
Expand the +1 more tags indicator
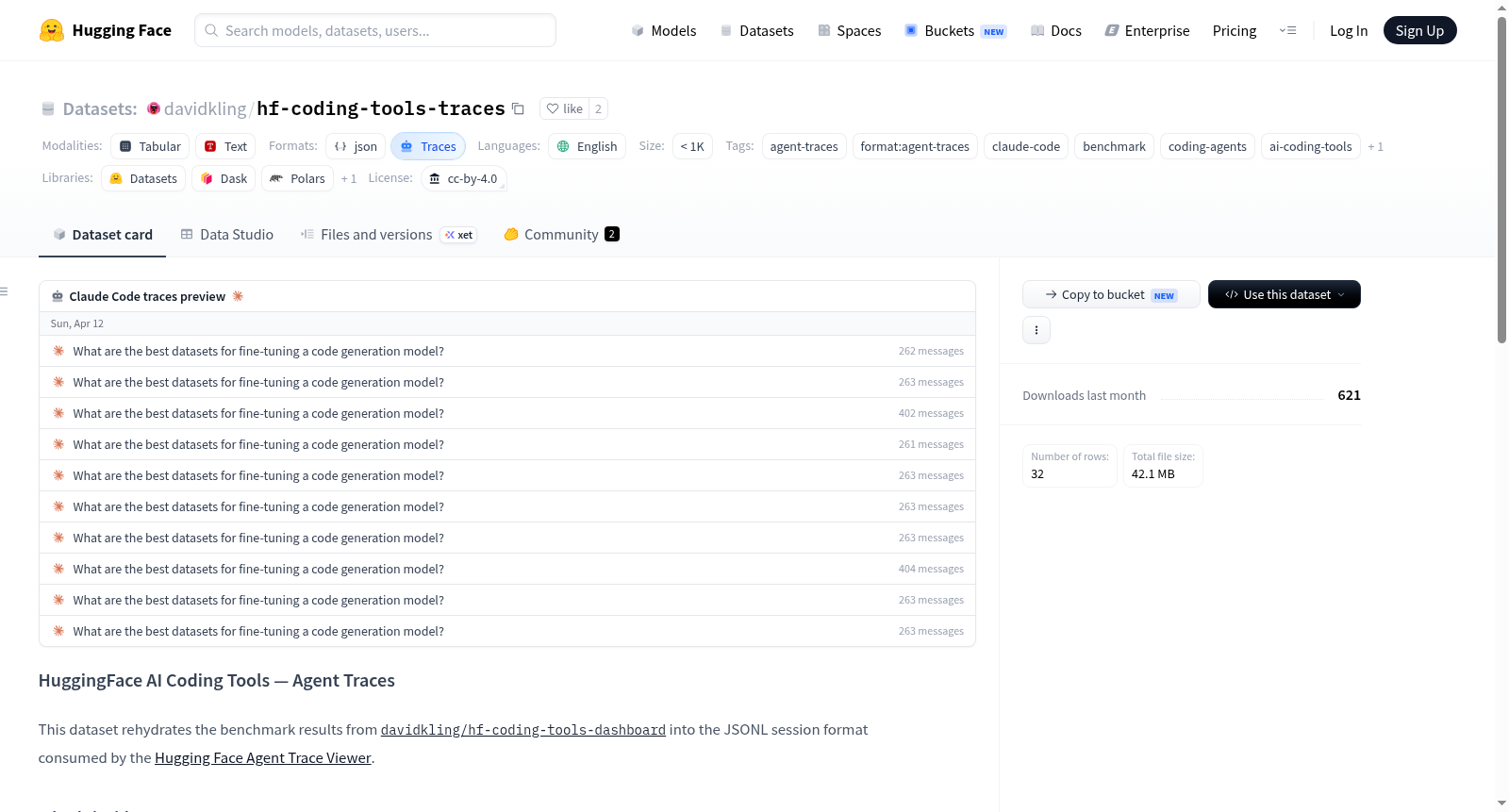coord(1375,146)
